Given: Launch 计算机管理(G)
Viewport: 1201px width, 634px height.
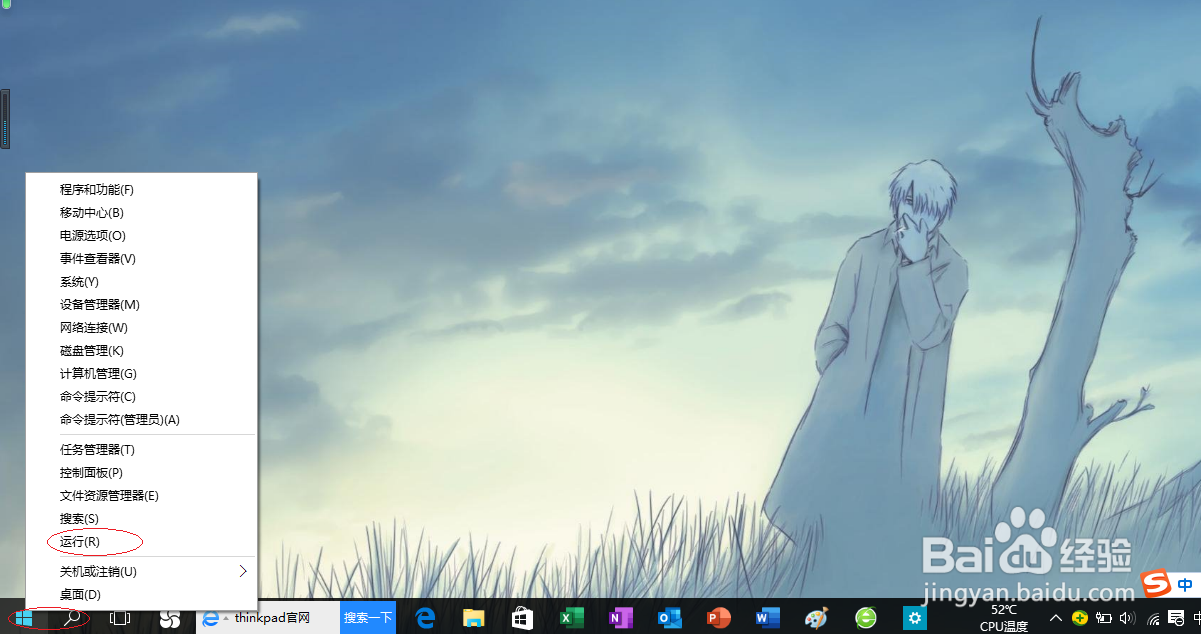Looking at the screenshot, I should (141, 374).
